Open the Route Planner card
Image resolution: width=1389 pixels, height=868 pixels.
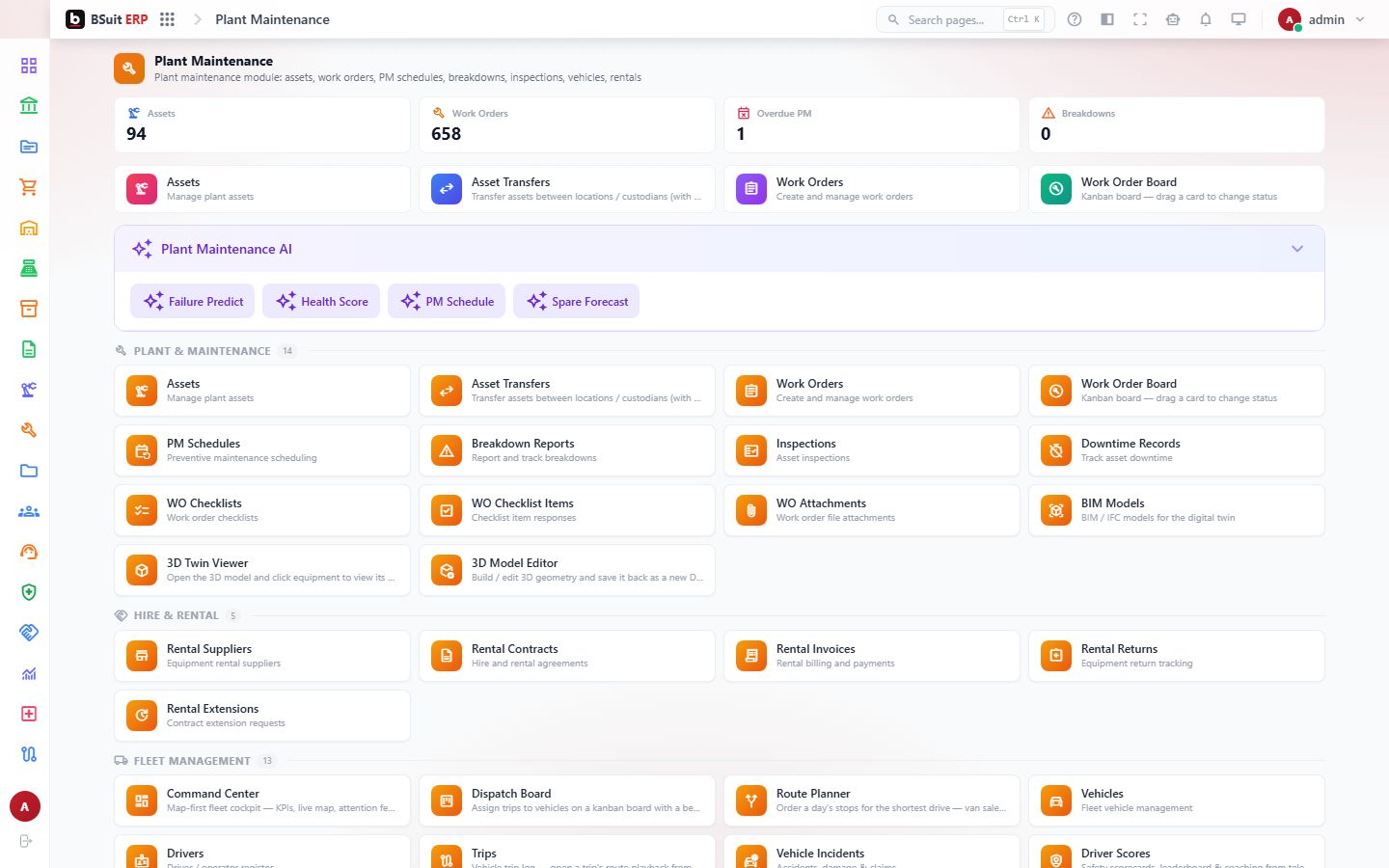(x=872, y=800)
